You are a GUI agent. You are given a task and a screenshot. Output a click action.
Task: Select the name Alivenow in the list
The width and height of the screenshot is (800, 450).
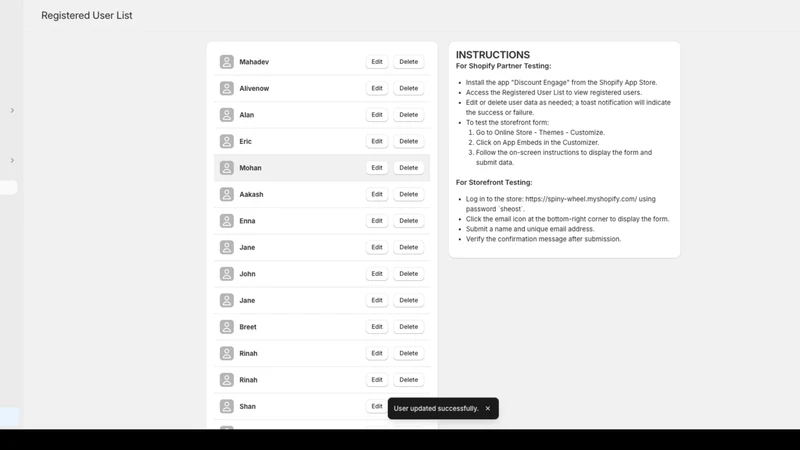254,88
